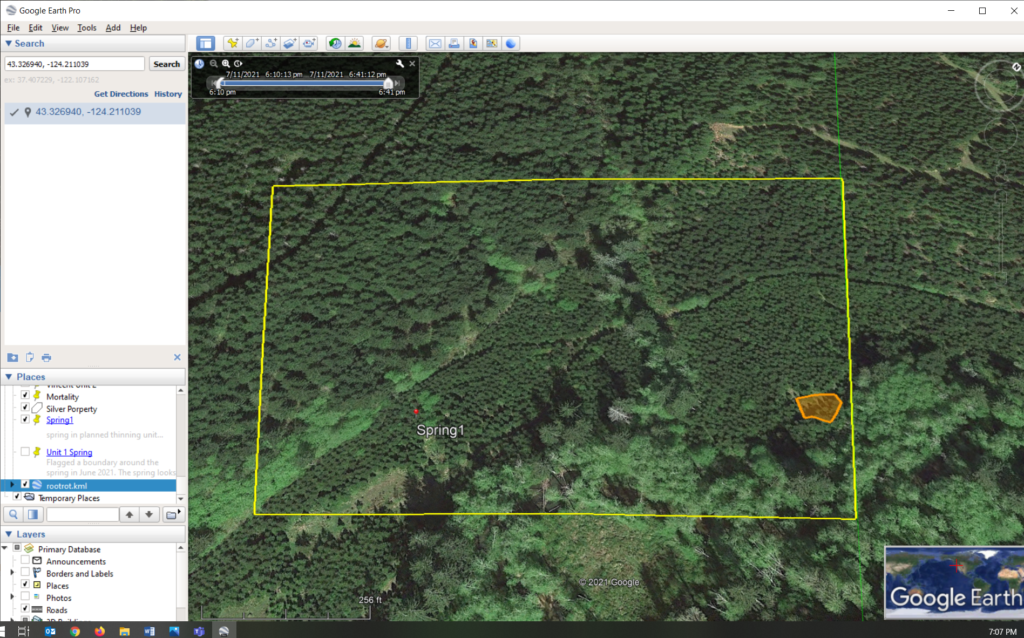Screen dimensions: 1024x638
Task: Click the left time slider handle
Action: coord(219,83)
